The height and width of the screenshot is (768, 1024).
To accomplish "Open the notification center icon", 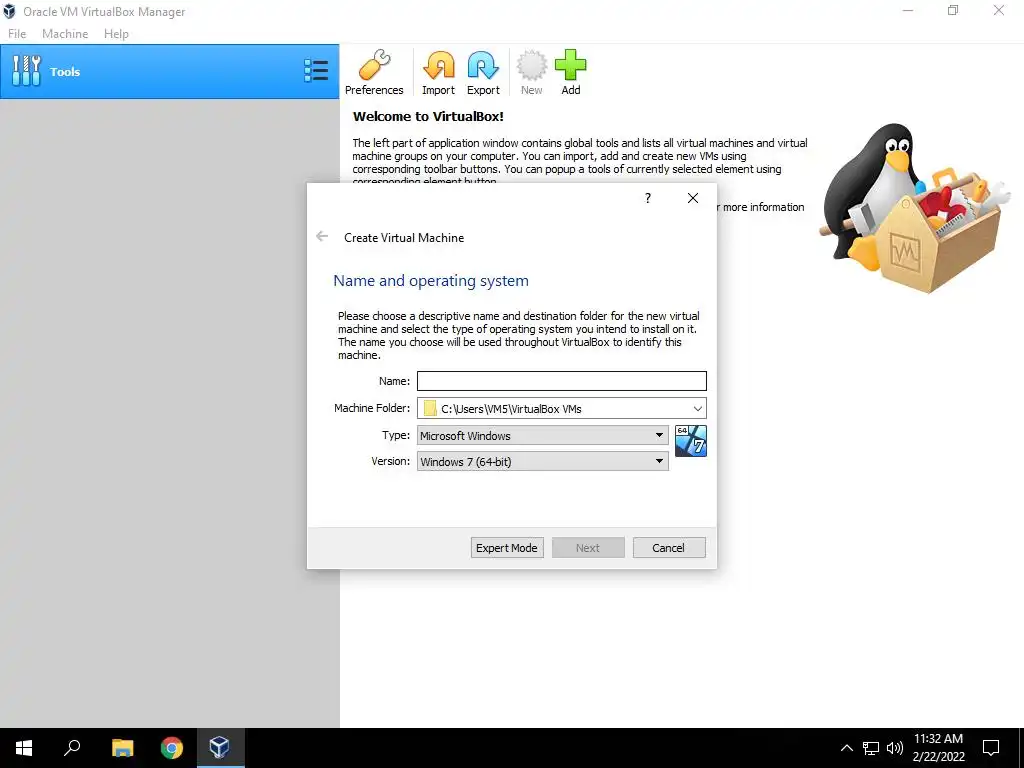I will pyautogui.click(x=991, y=748).
